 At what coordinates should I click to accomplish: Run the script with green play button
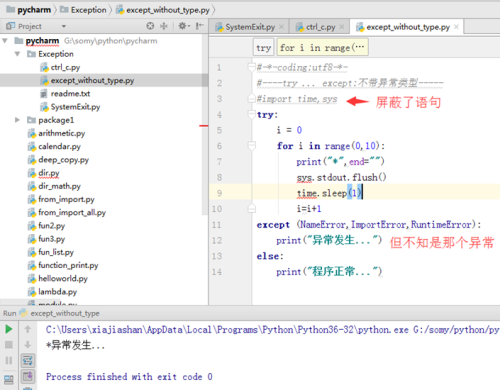(x=9, y=329)
